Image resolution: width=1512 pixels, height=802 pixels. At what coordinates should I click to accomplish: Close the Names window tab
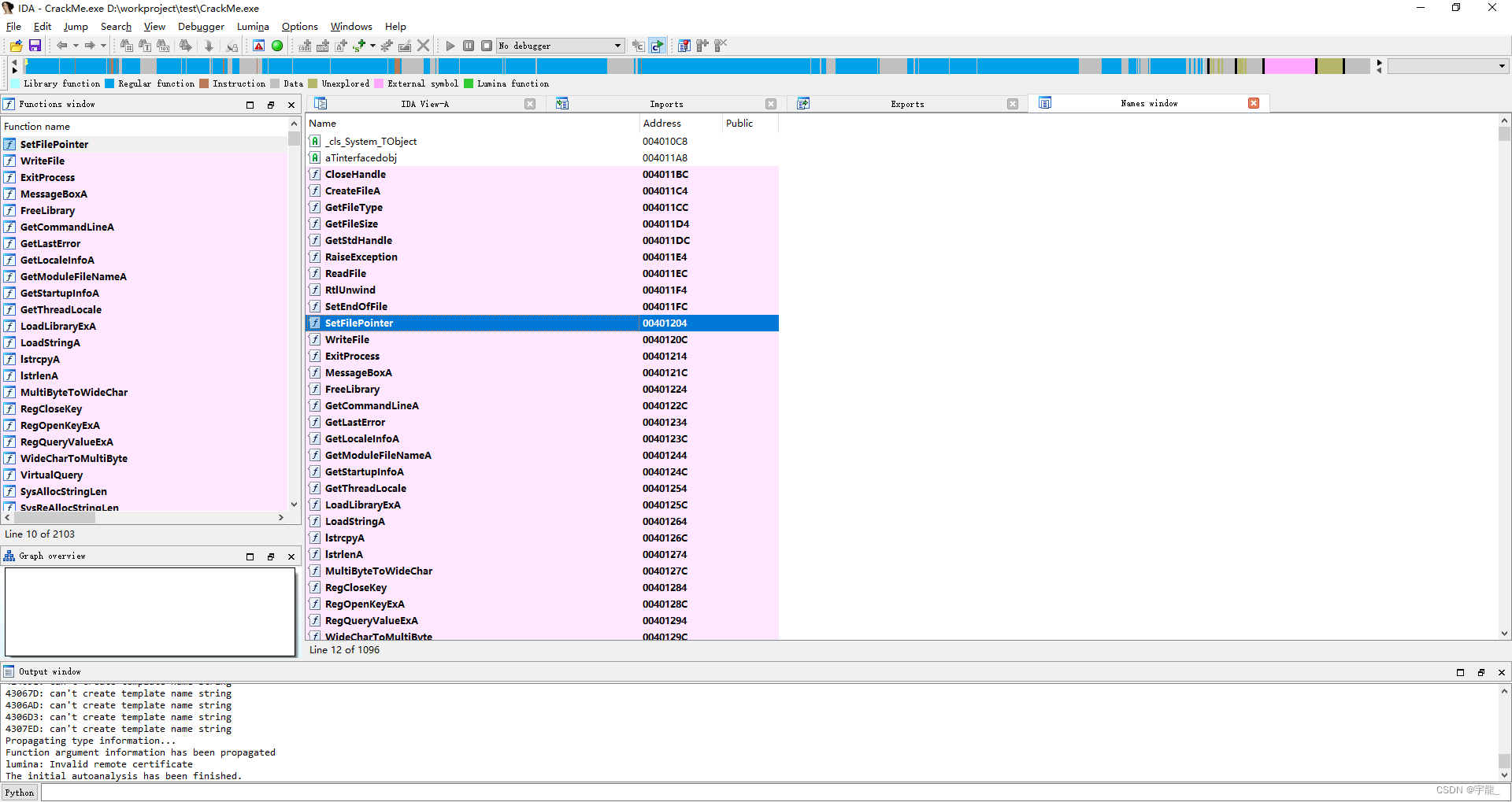click(1254, 103)
